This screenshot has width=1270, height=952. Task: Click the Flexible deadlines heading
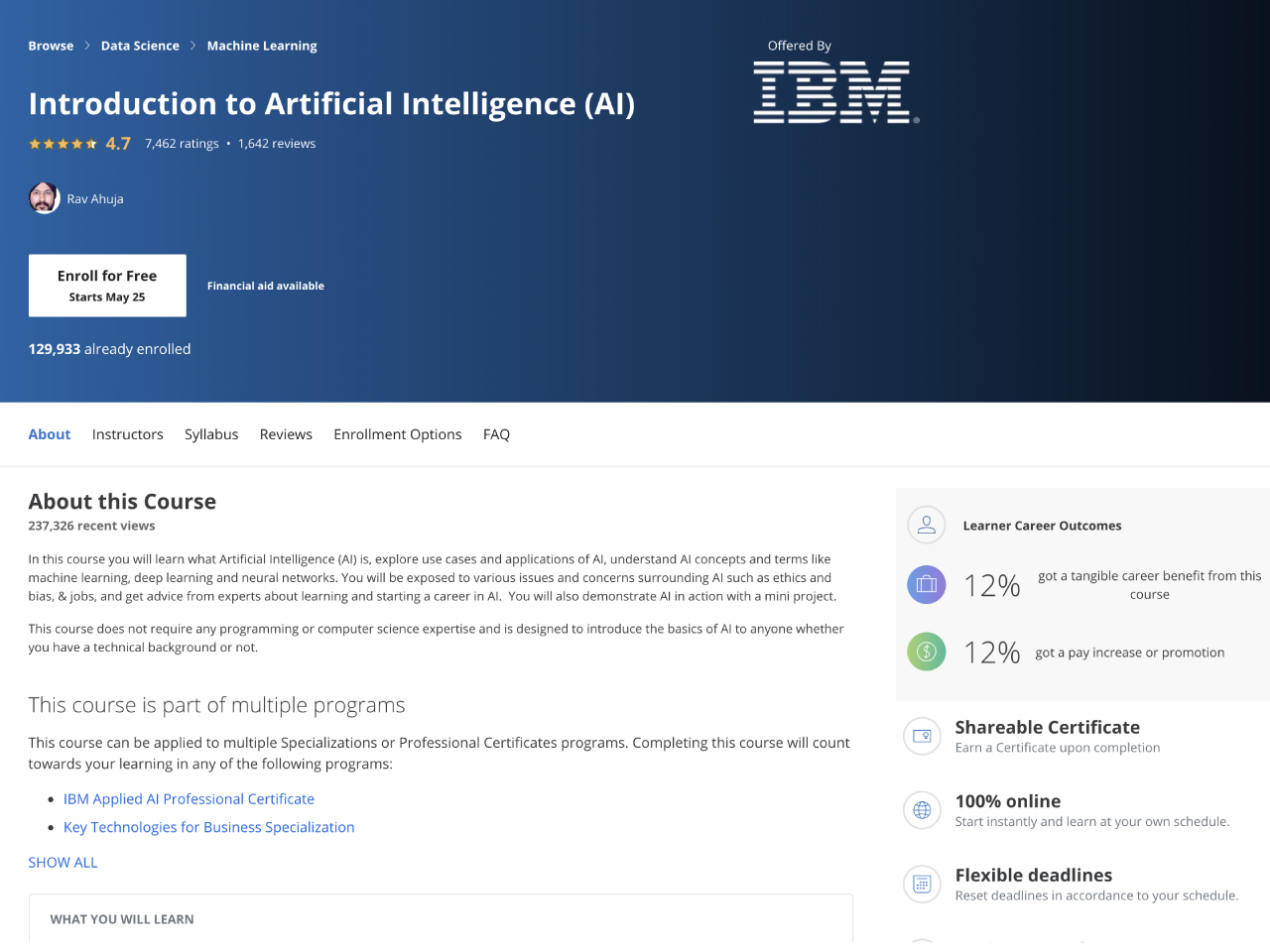tap(1034, 875)
